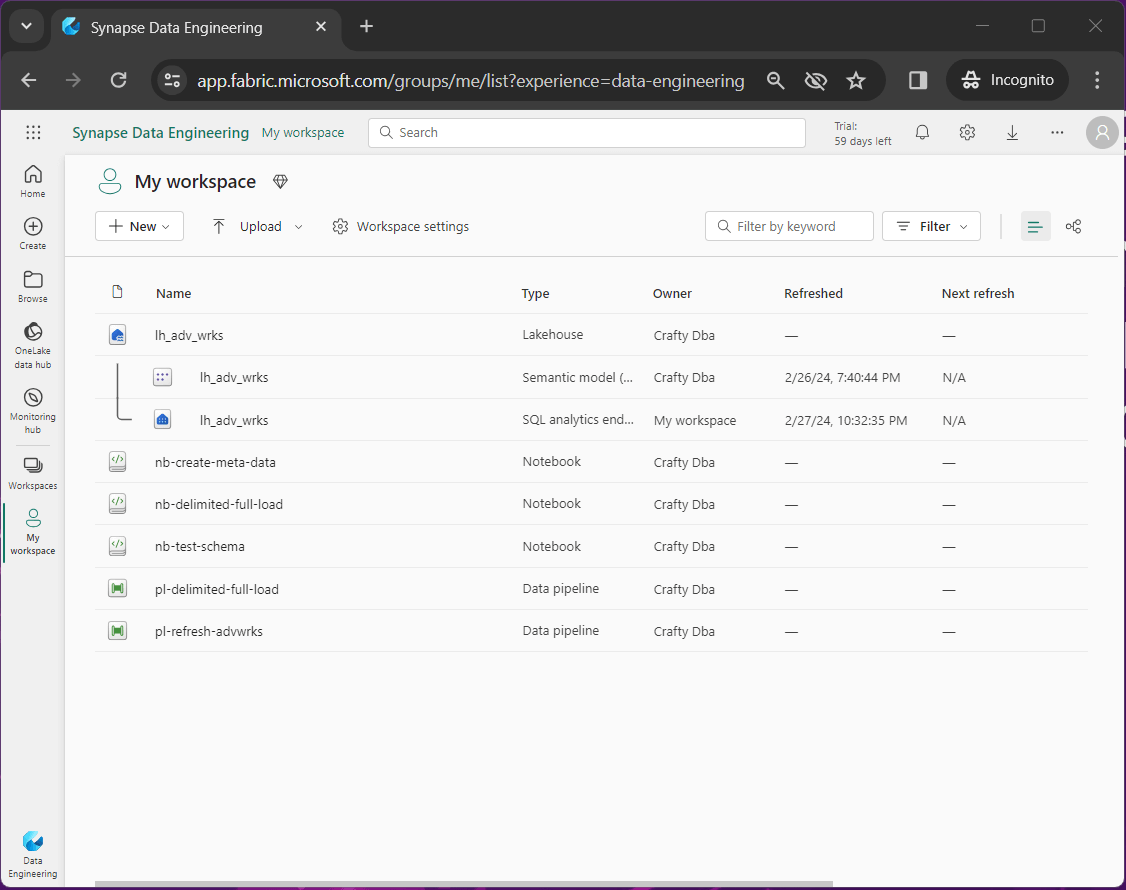Toggle the browser side panel button
The width and height of the screenshot is (1126, 890).
click(917, 81)
